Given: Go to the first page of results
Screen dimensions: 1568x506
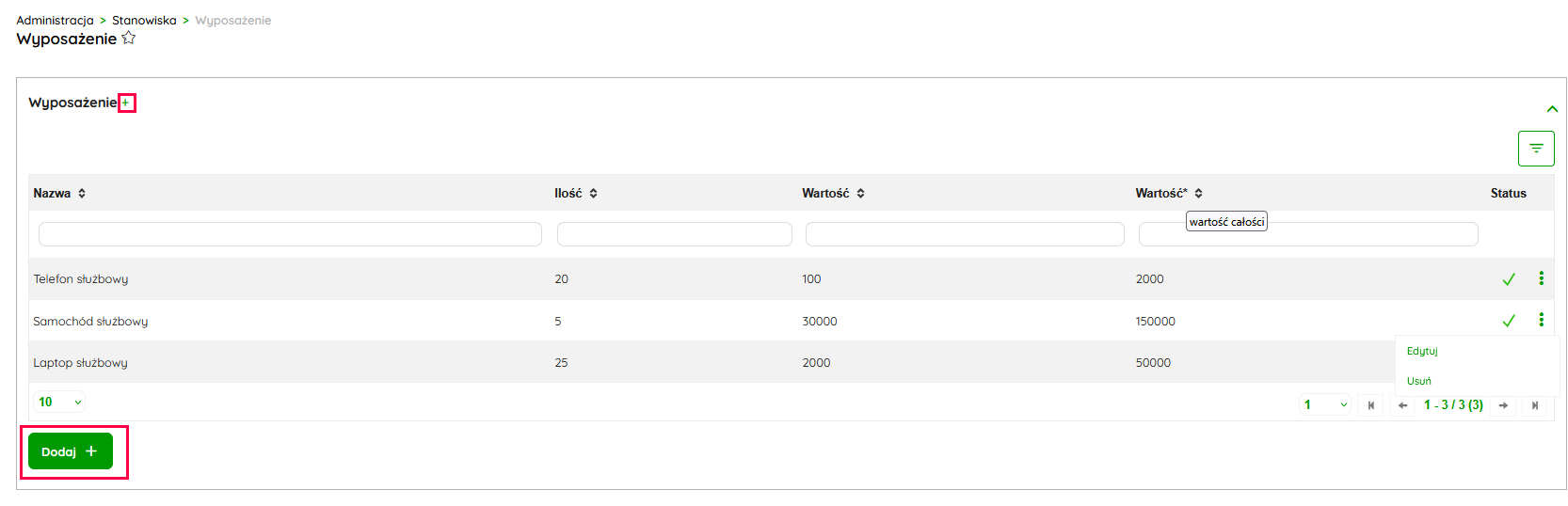Looking at the screenshot, I should (1371, 405).
